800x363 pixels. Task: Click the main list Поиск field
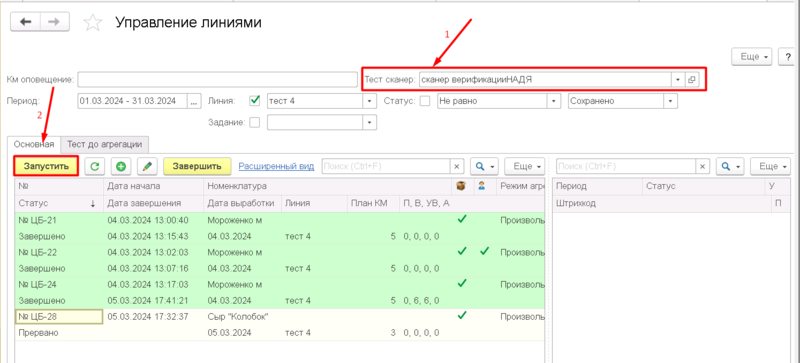(x=386, y=166)
